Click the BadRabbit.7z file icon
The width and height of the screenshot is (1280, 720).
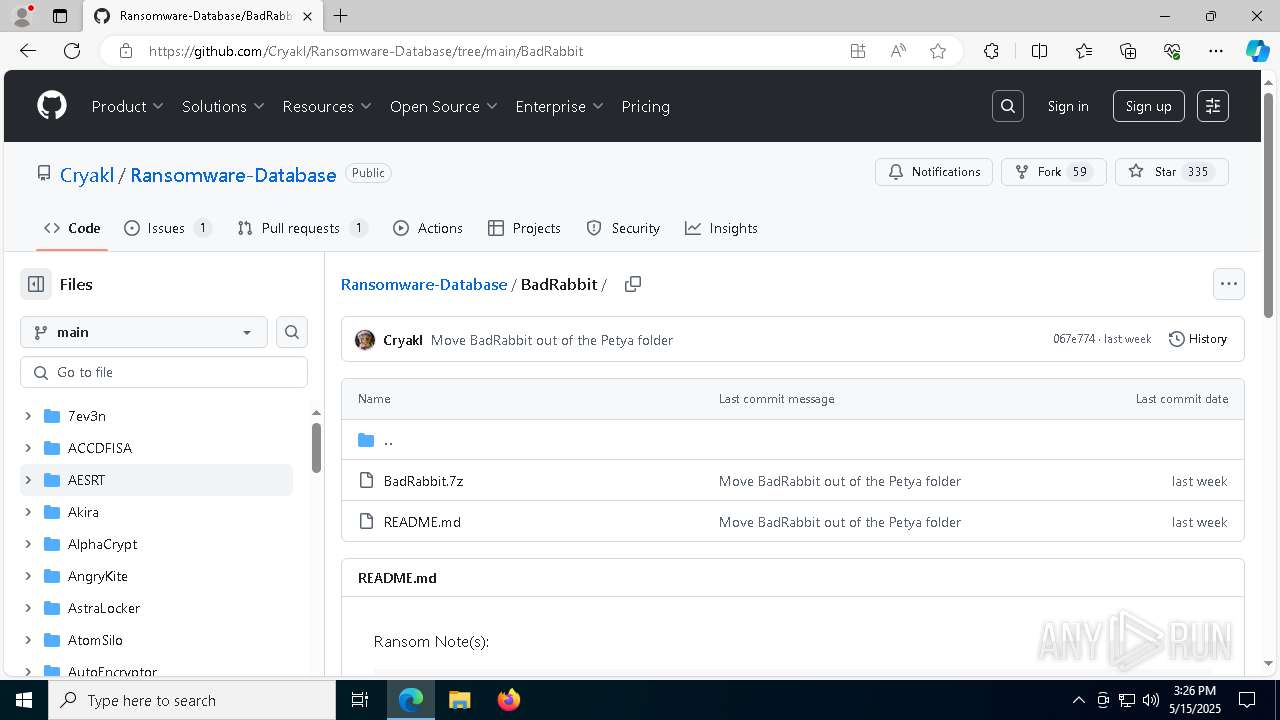pyautogui.click(x=366, y=481)
